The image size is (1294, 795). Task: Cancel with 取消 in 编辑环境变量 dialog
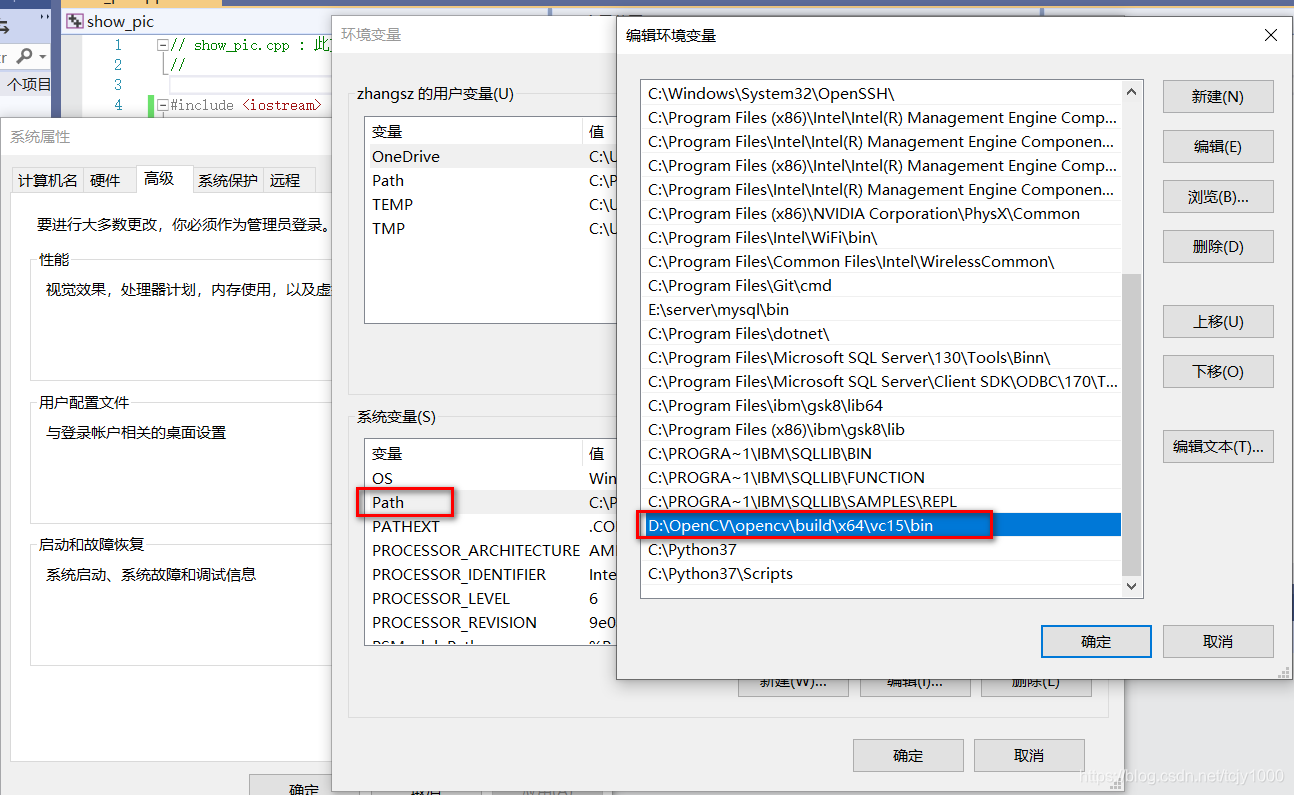(x=1218, y=641)
